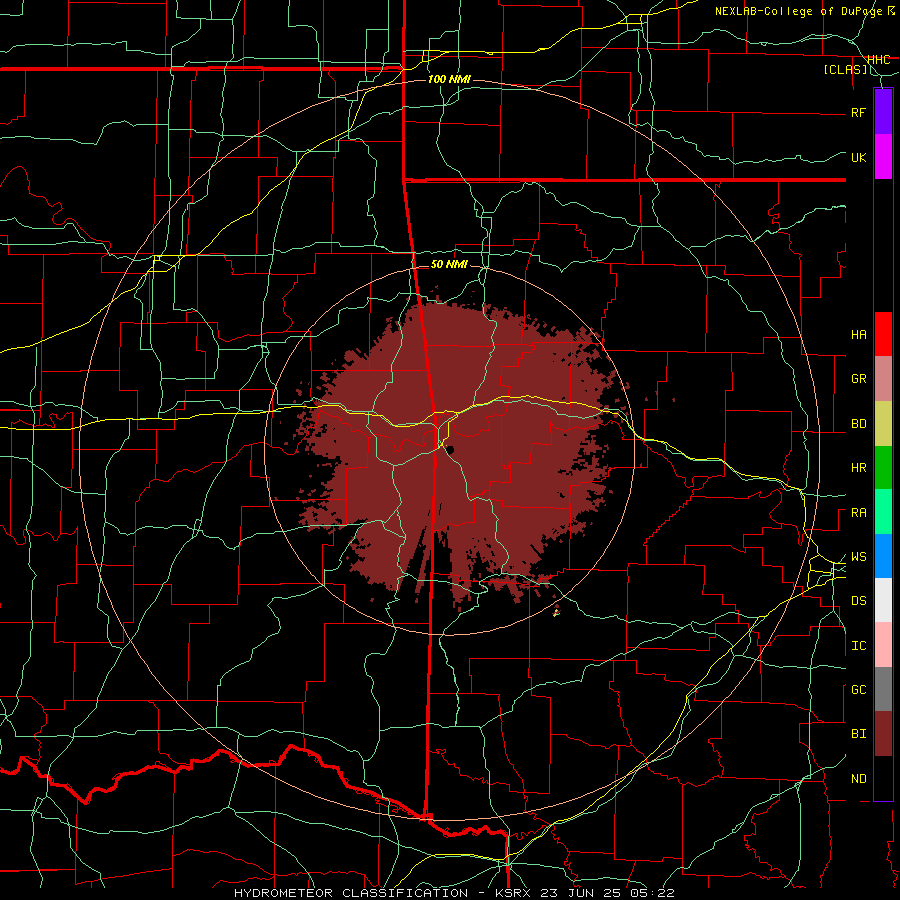Image resolution: width=900 pixels, height=900 pixels.
Task: Click the "DS" legend label
Action: 858,601
